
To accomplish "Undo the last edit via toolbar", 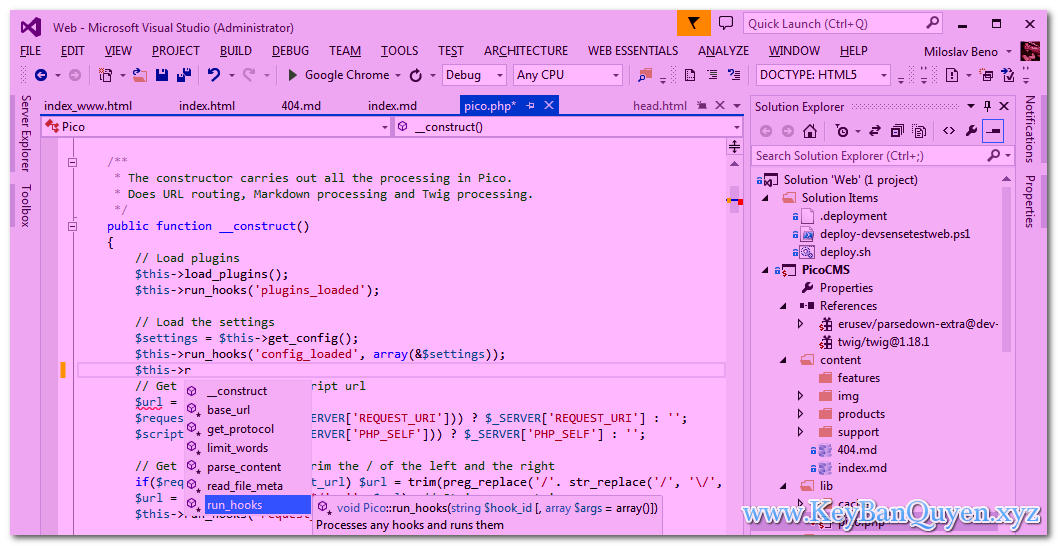I will pos(214,75).
